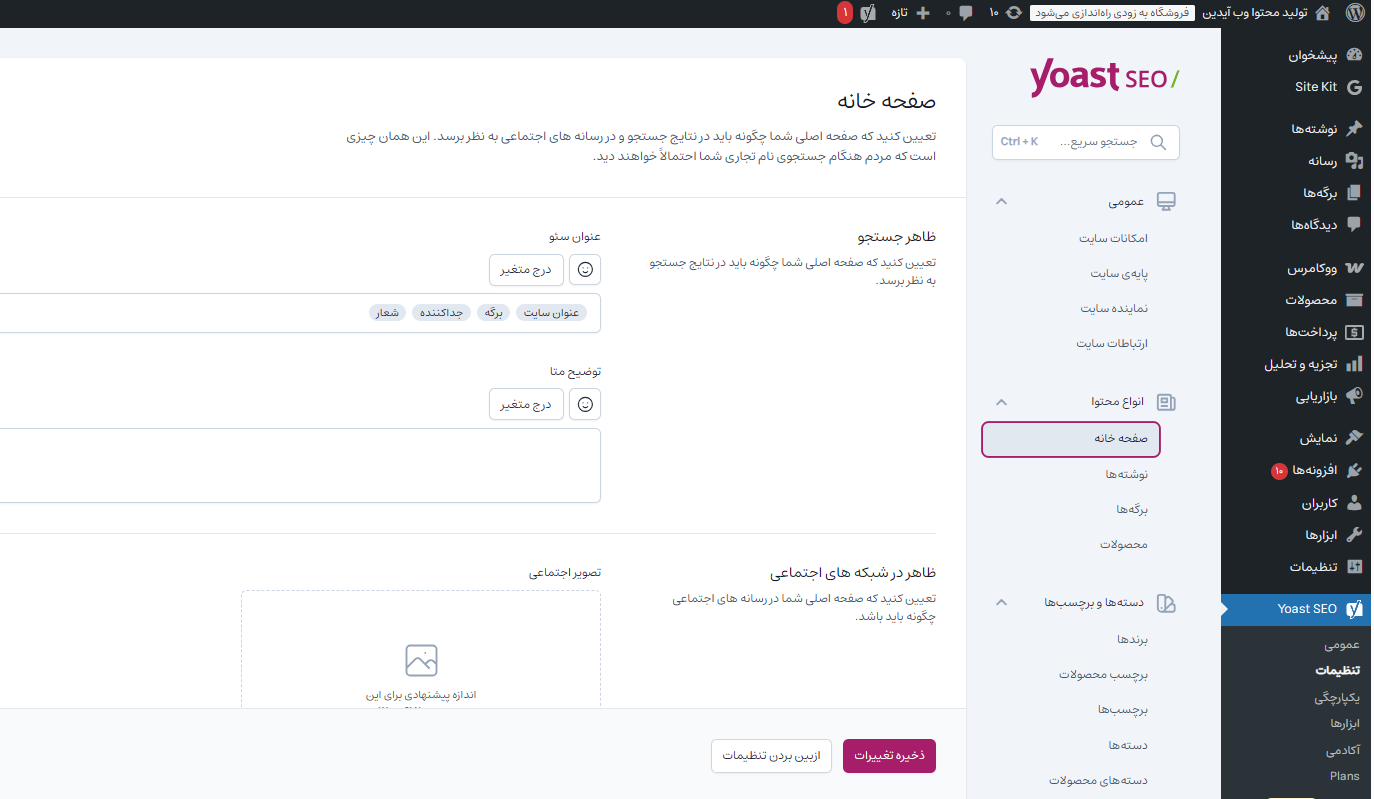Viewport: 1374px width, 799px height.
Task: Open ووکامرس in the WordPress sidebar
Action: pos(1312,268)
